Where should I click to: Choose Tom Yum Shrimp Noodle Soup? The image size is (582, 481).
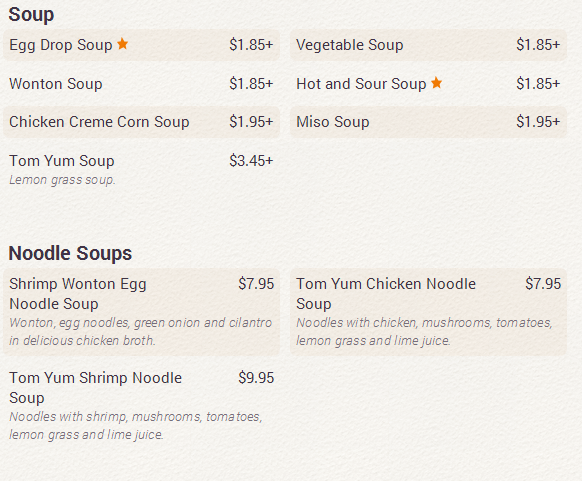[x=141, y=406]
